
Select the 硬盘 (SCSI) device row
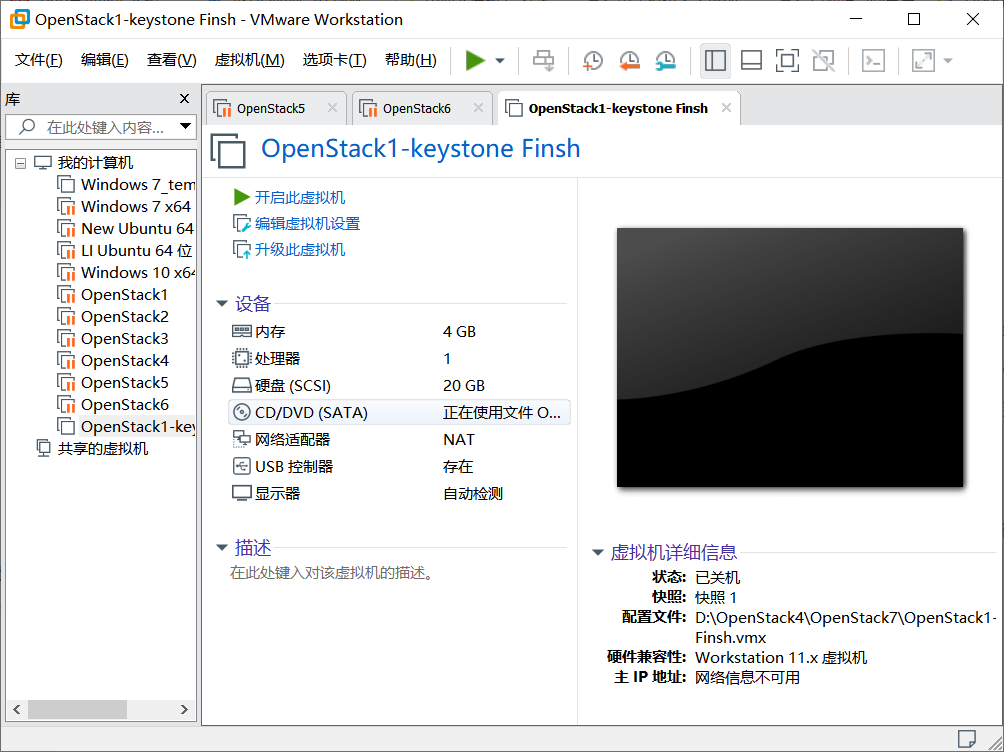(x=399, y=386)
